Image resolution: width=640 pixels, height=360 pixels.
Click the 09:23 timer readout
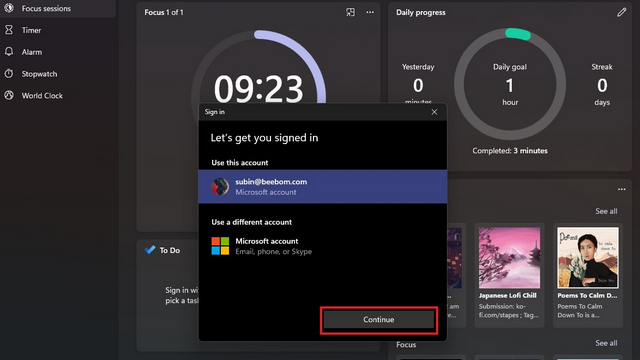pyautogui.click(x=258, y=89)
